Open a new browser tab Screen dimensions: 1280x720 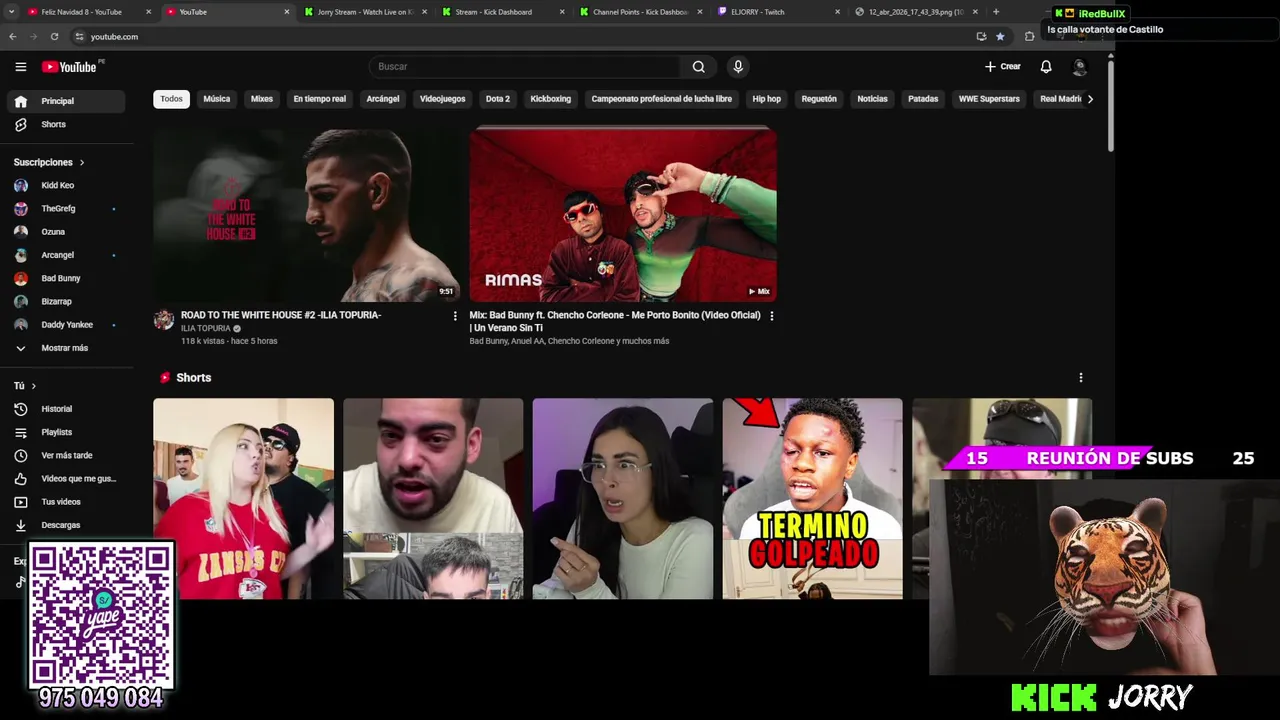996,12
